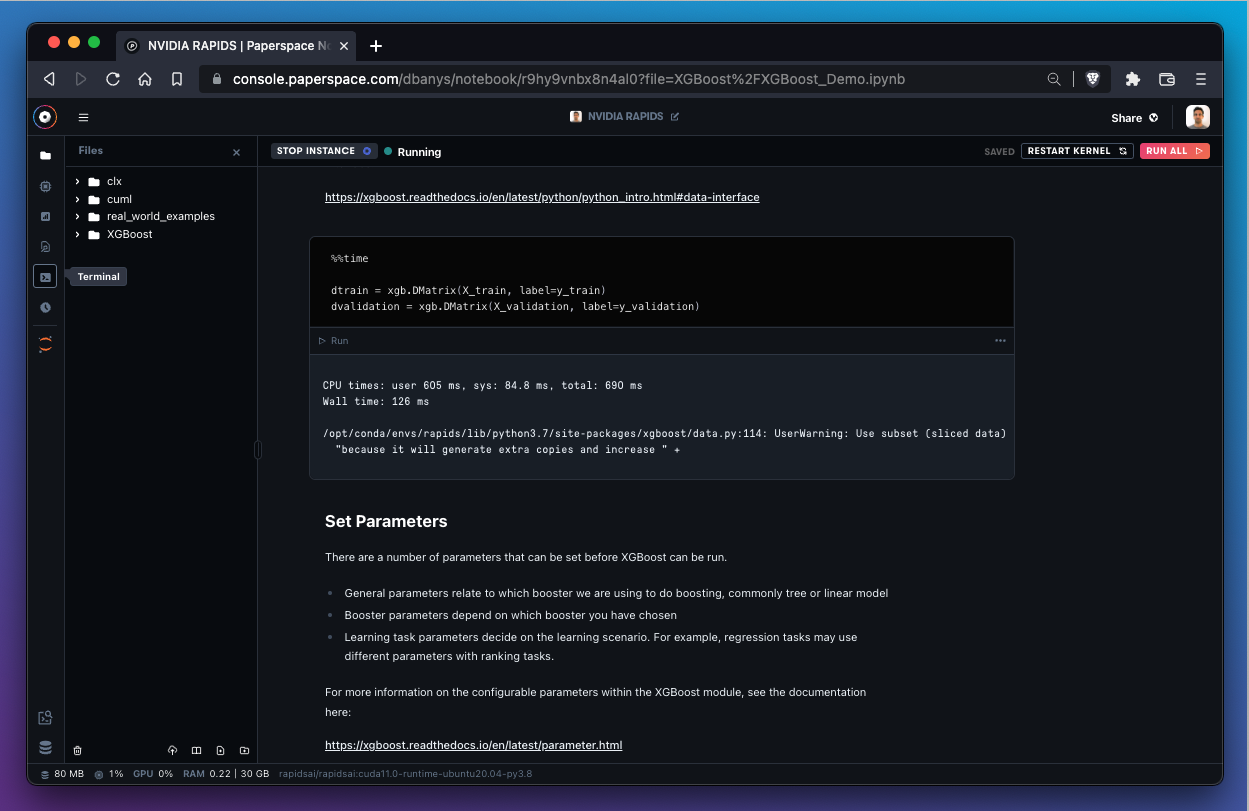Screen dimensions: 1249x811
Task: Open the xgboost parameter.html documentation link
Action: pos(473,744)
